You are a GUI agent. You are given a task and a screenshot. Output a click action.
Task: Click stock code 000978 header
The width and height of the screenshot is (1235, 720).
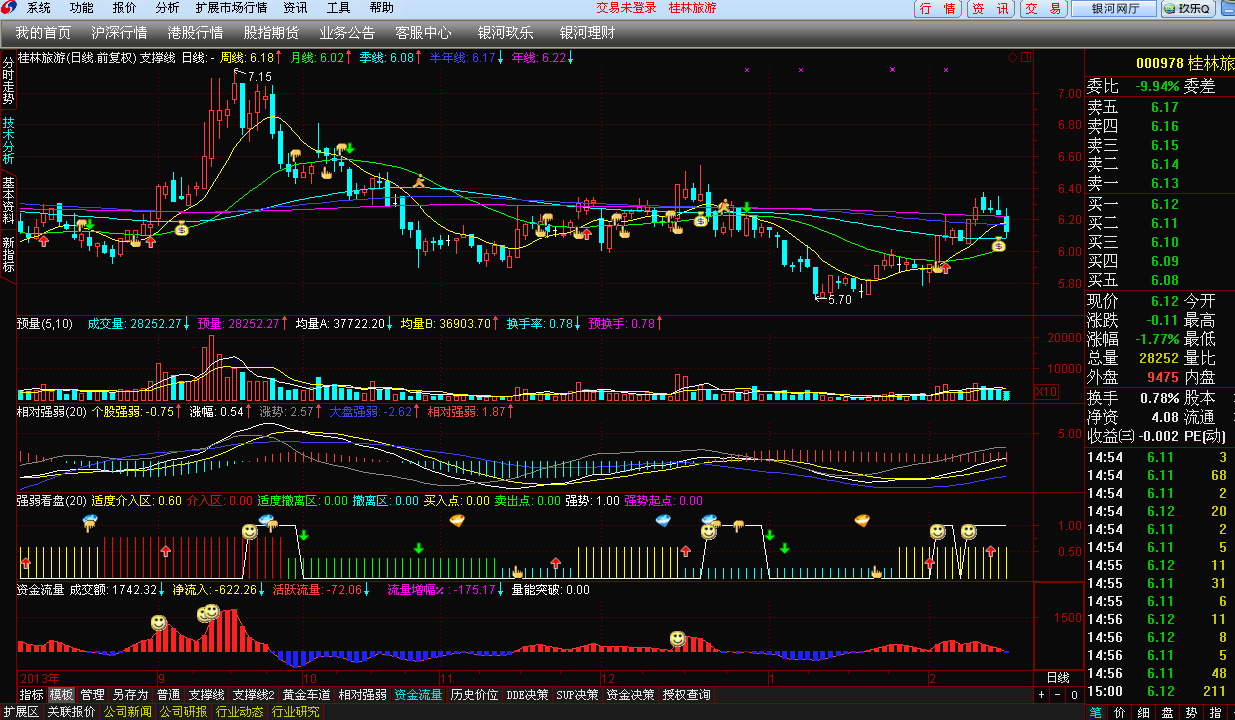(x=1158, y=63)
